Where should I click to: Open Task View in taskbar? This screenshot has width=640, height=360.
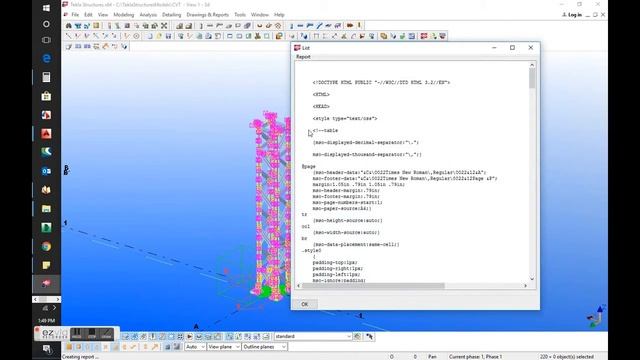(x=46, y=40)
